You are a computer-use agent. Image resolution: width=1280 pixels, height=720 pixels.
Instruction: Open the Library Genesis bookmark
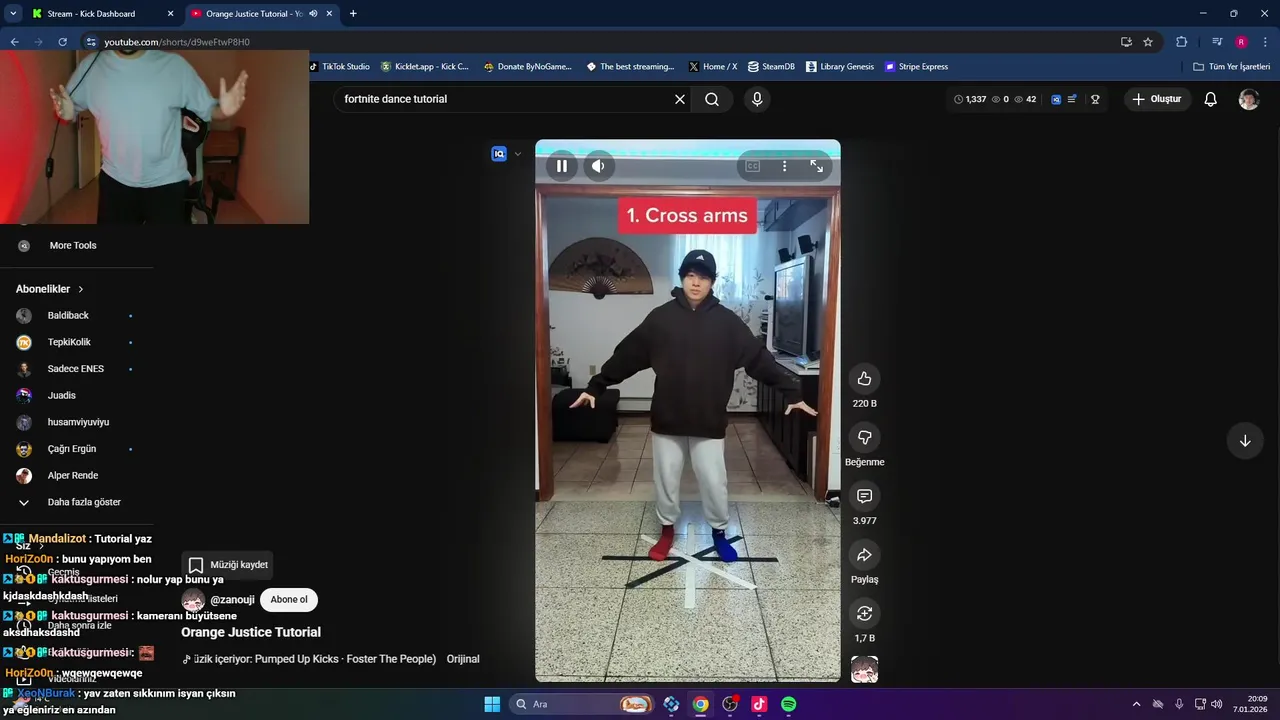pos(839,67)
